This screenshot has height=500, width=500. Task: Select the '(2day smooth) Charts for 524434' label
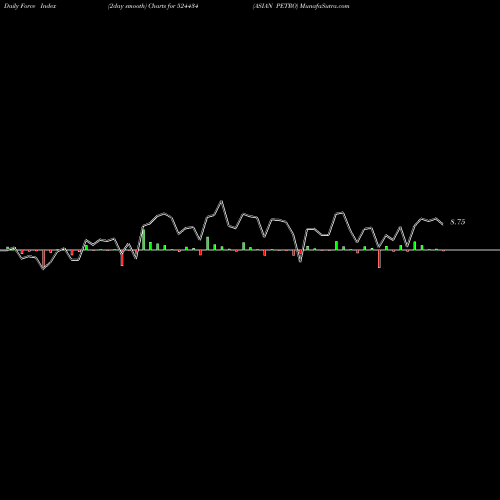153,6
